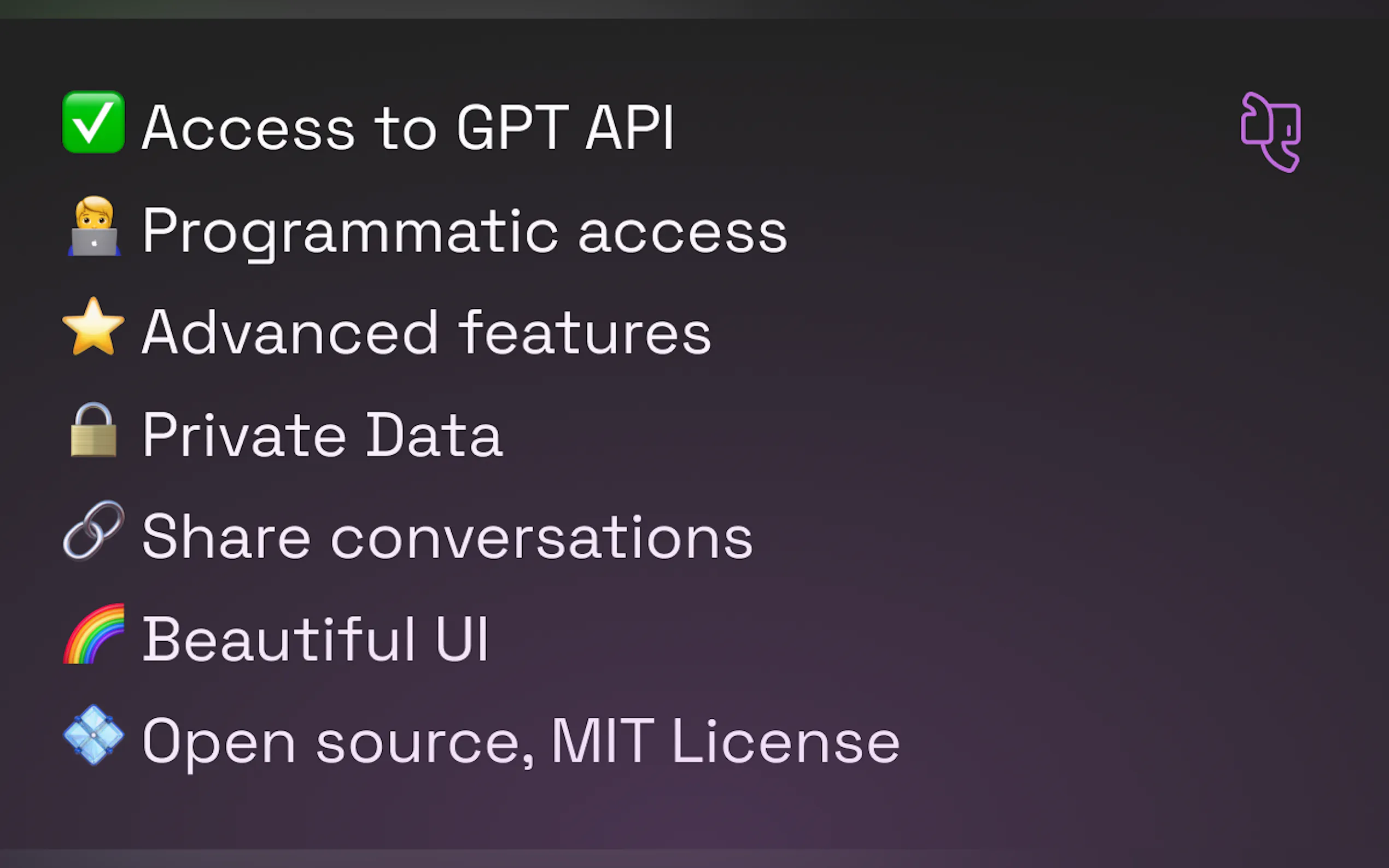Select the word "Access" in first line

(x=248, y=128)
